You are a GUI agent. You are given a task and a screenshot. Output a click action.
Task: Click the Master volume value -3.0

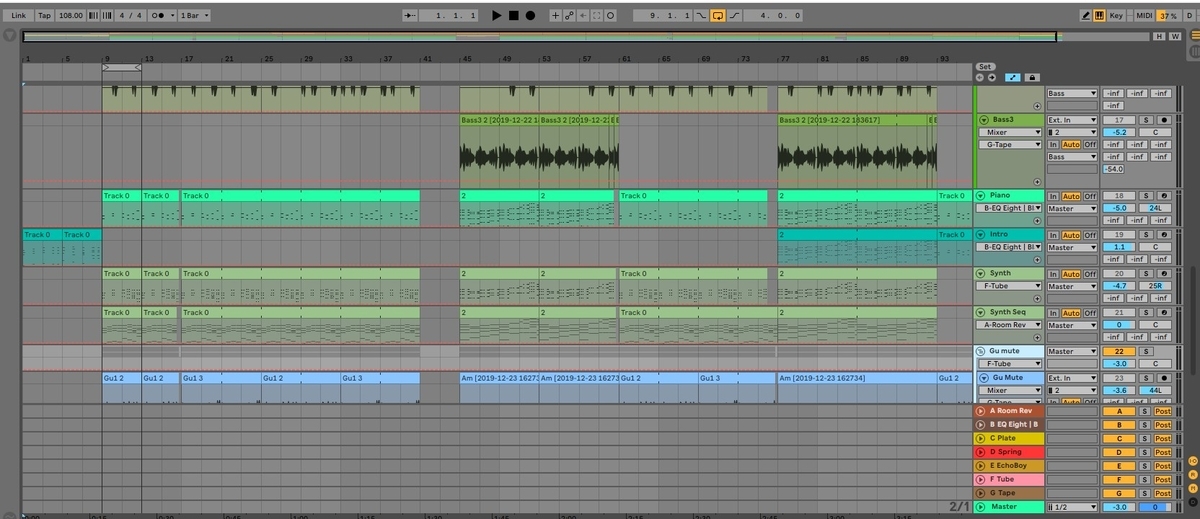pos(1118,507)
